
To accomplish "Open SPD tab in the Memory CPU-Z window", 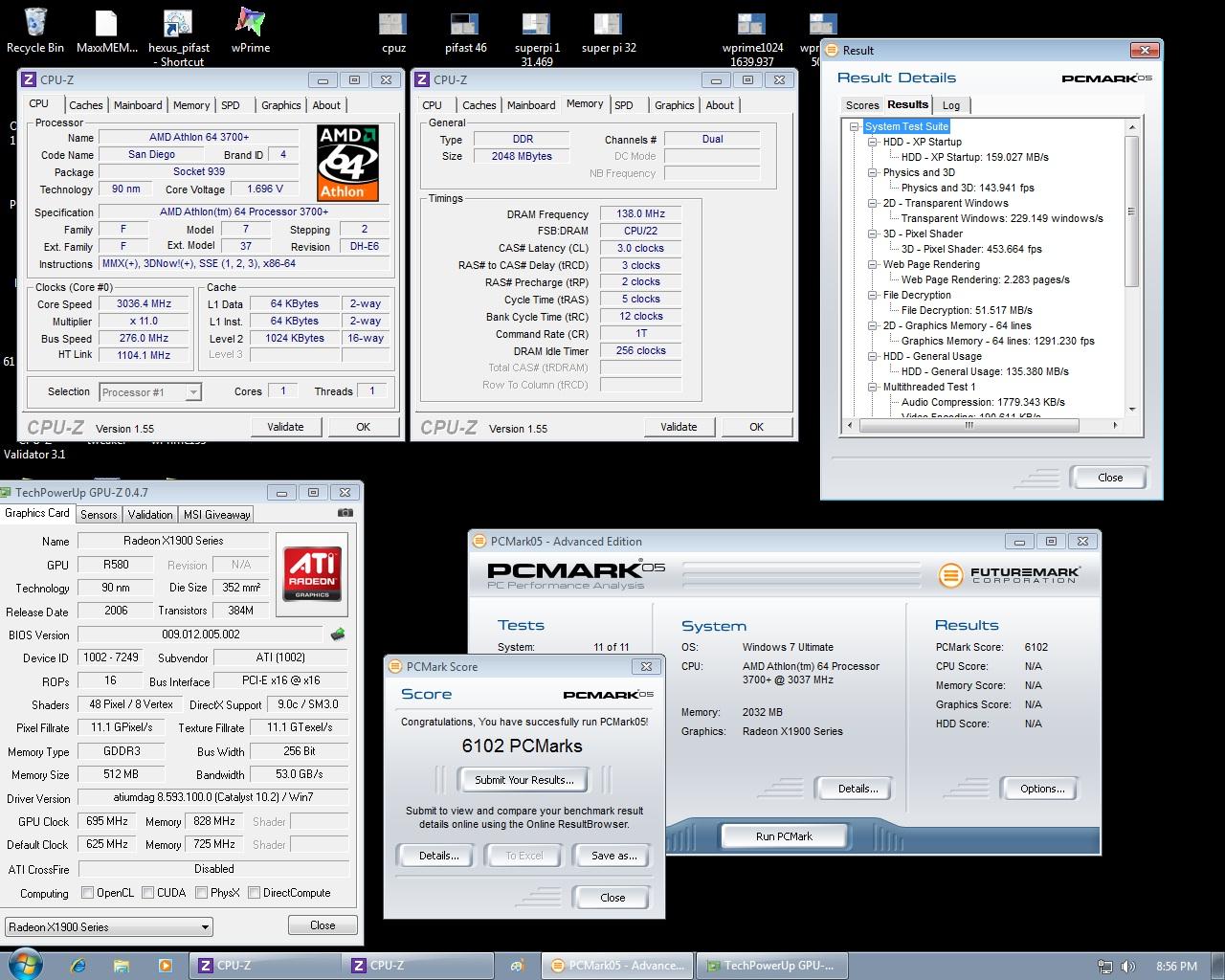I will (624, 105).
